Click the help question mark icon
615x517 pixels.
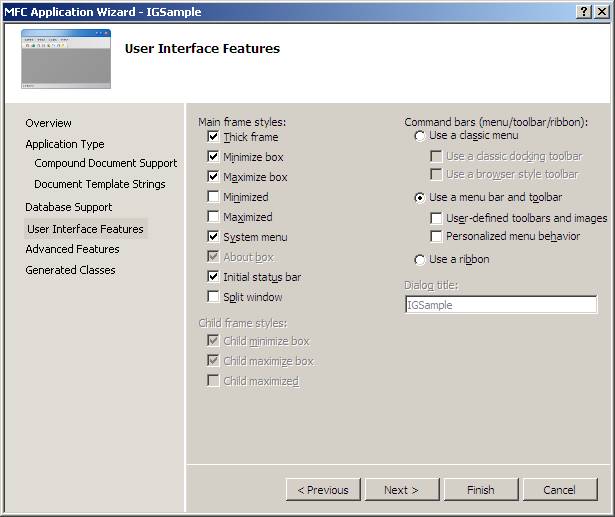583,11
